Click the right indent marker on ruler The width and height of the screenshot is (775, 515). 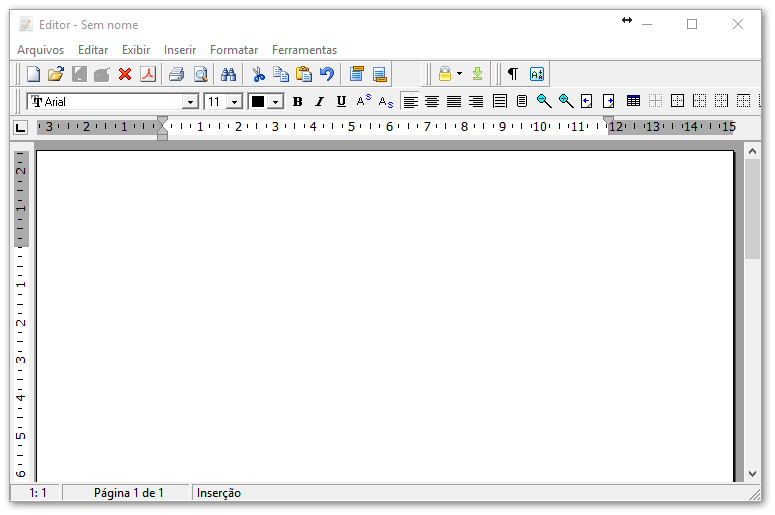tap(608, 120)
